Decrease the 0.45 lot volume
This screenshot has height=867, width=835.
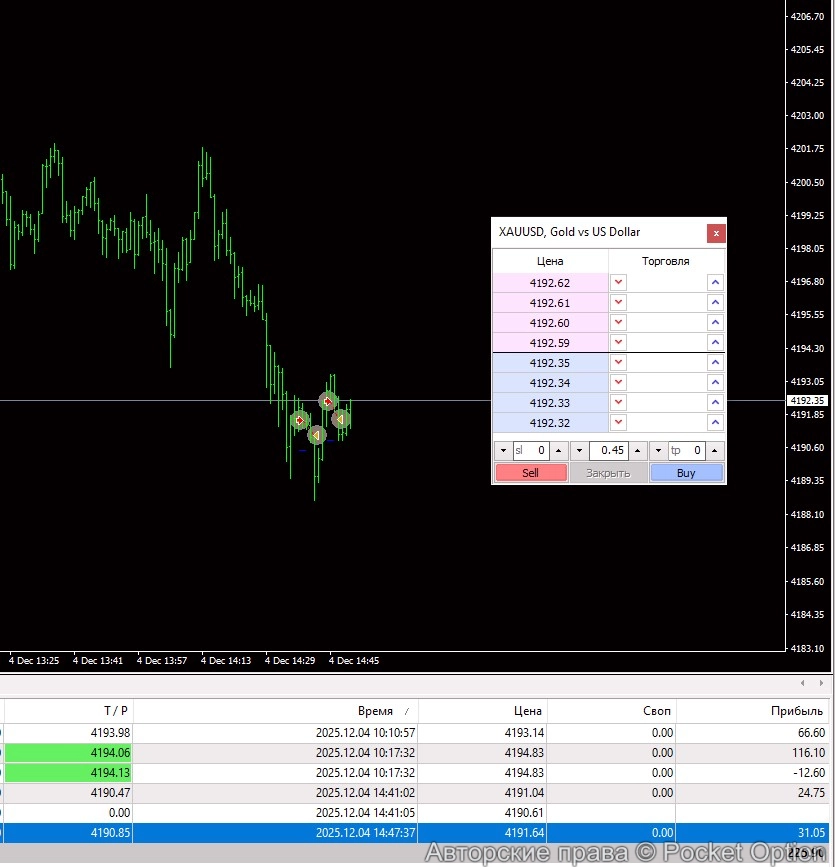click(579, 451)
